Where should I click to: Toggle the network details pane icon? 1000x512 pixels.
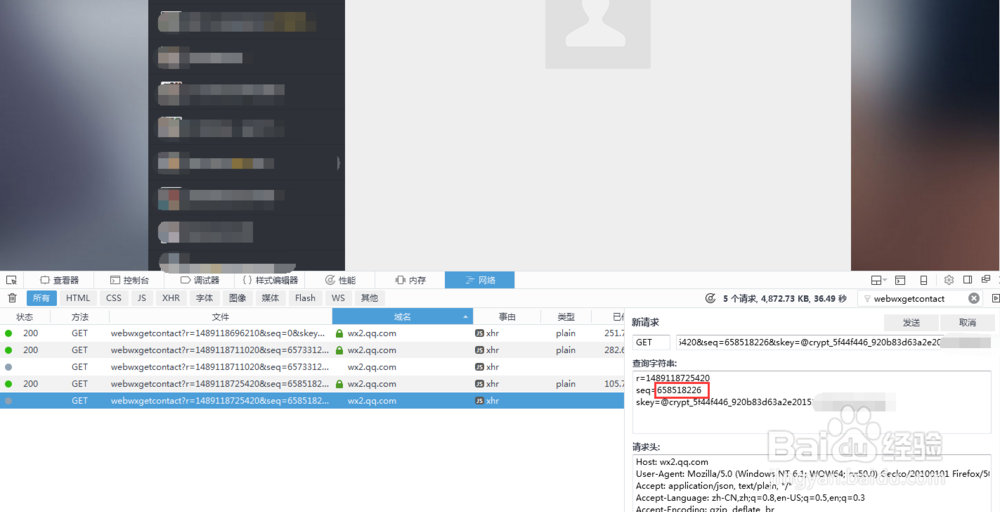click(x=995, y=298)
